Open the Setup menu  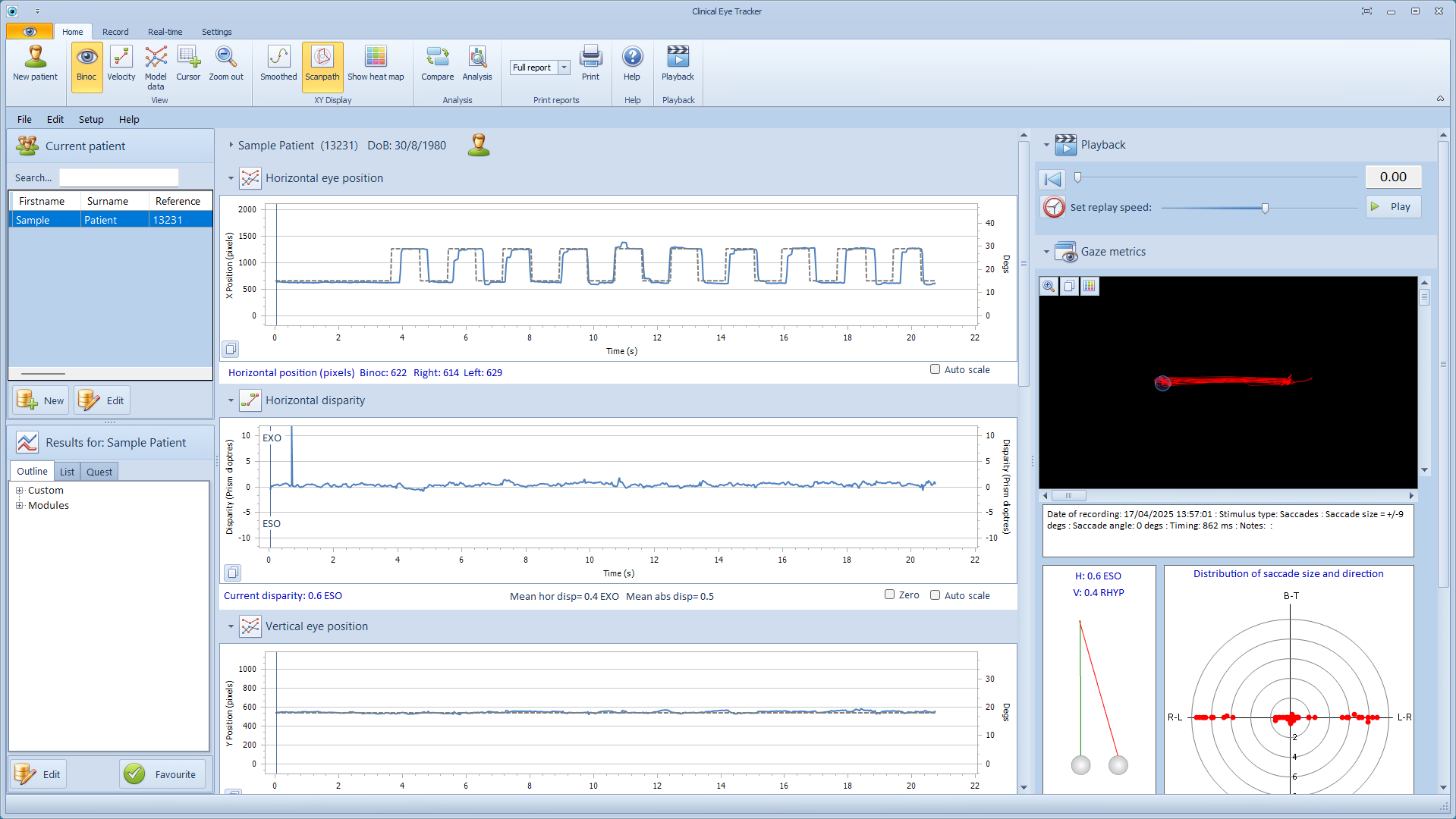click(91, 119)
